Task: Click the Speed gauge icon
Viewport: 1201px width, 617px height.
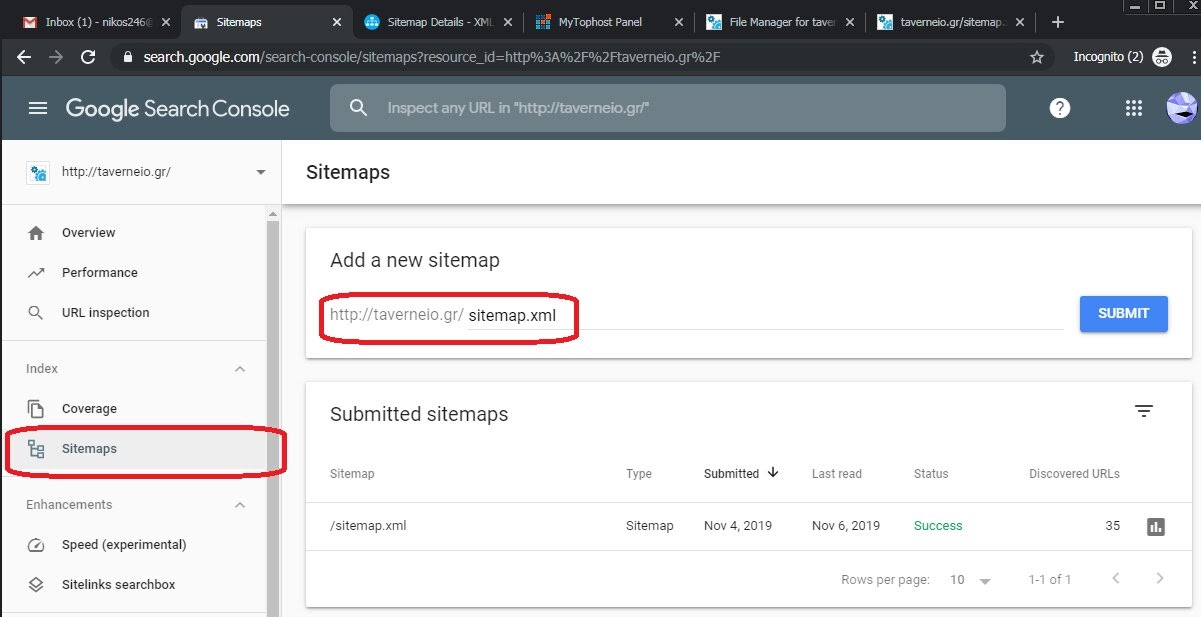Action: pyautogui.click(x=36, y=545)
